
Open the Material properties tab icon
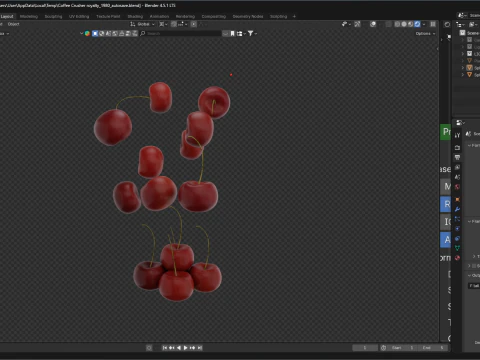click(457, 258)
